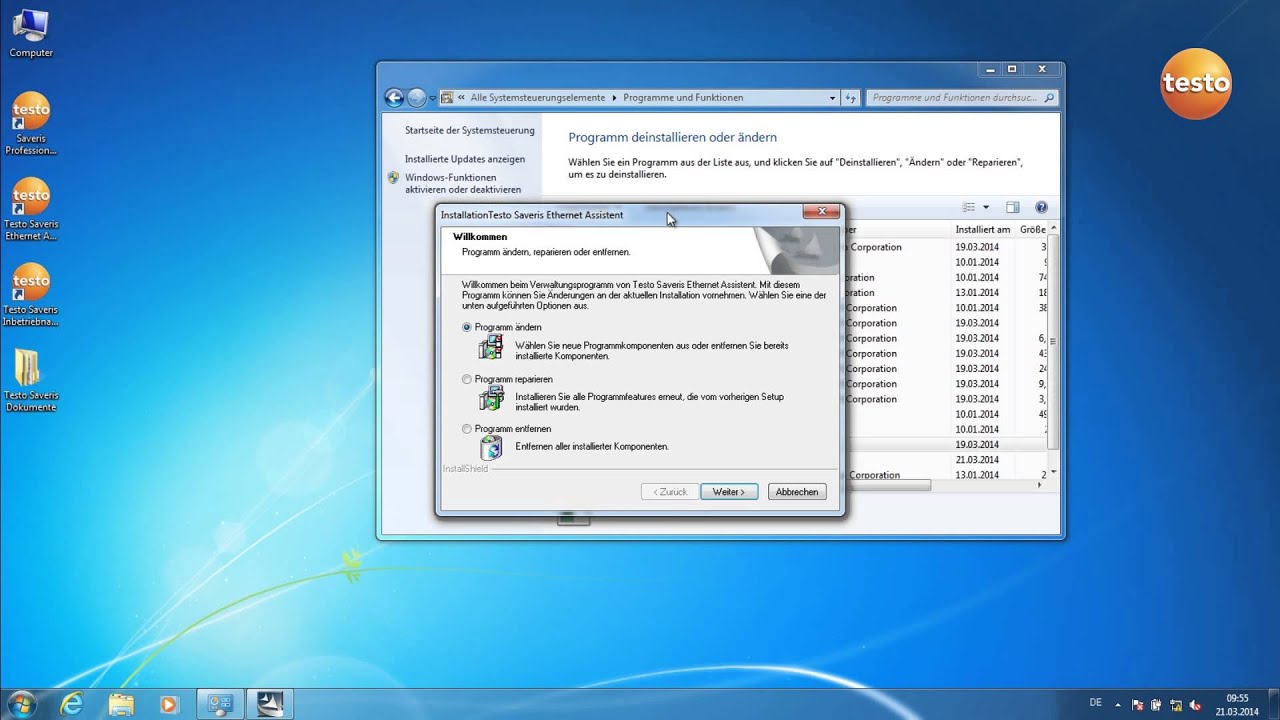This screenshot has width=1280, height=720.
Task: Open the recent pages dropdown next to navigation arrows
Action: (433, 98)
